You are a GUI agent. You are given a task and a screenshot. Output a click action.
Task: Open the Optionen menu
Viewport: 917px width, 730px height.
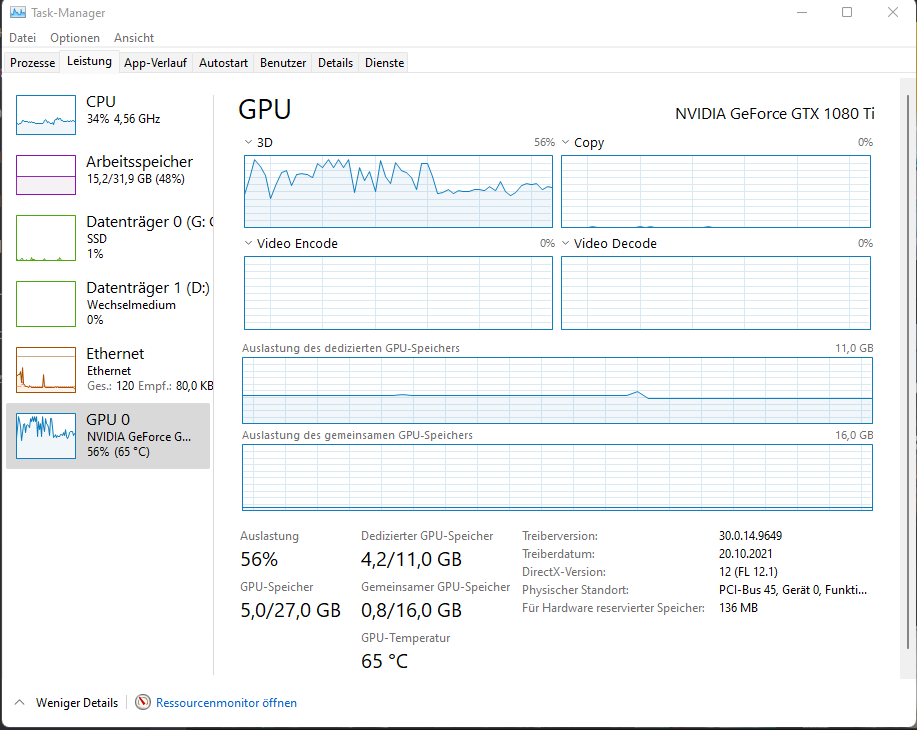[75, 37]
